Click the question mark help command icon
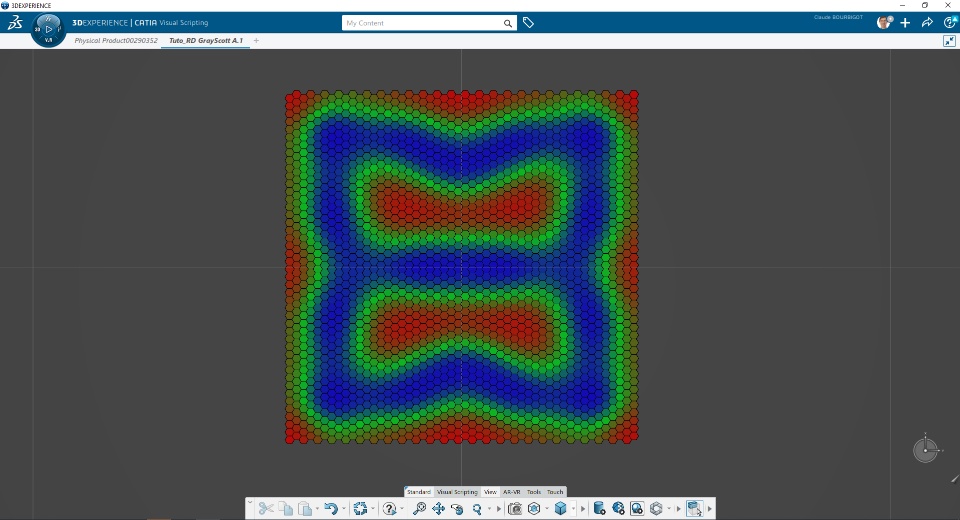The image size is (960, 520). click(389, 508)
